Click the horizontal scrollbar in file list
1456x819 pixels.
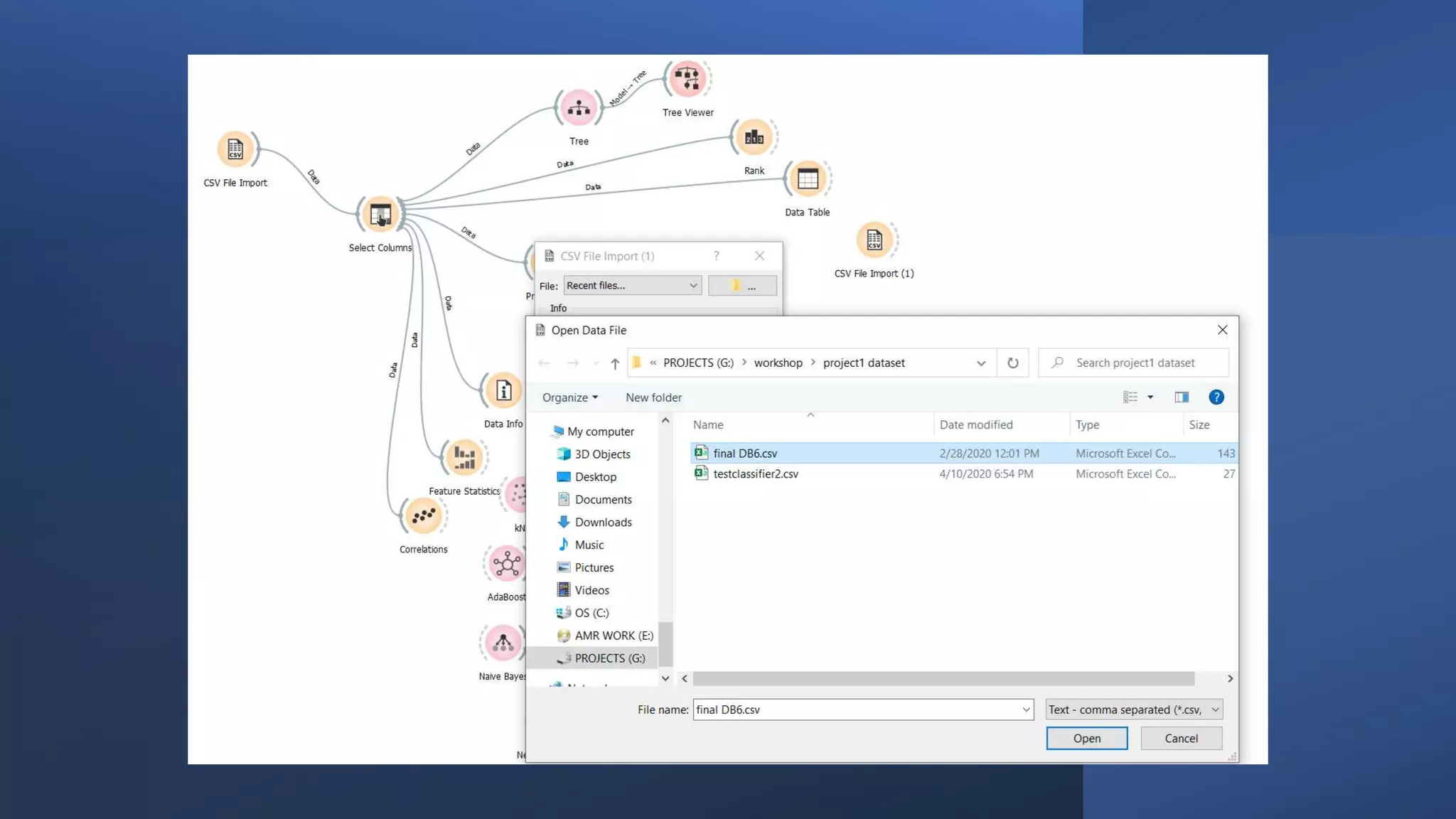pos(943,679)
